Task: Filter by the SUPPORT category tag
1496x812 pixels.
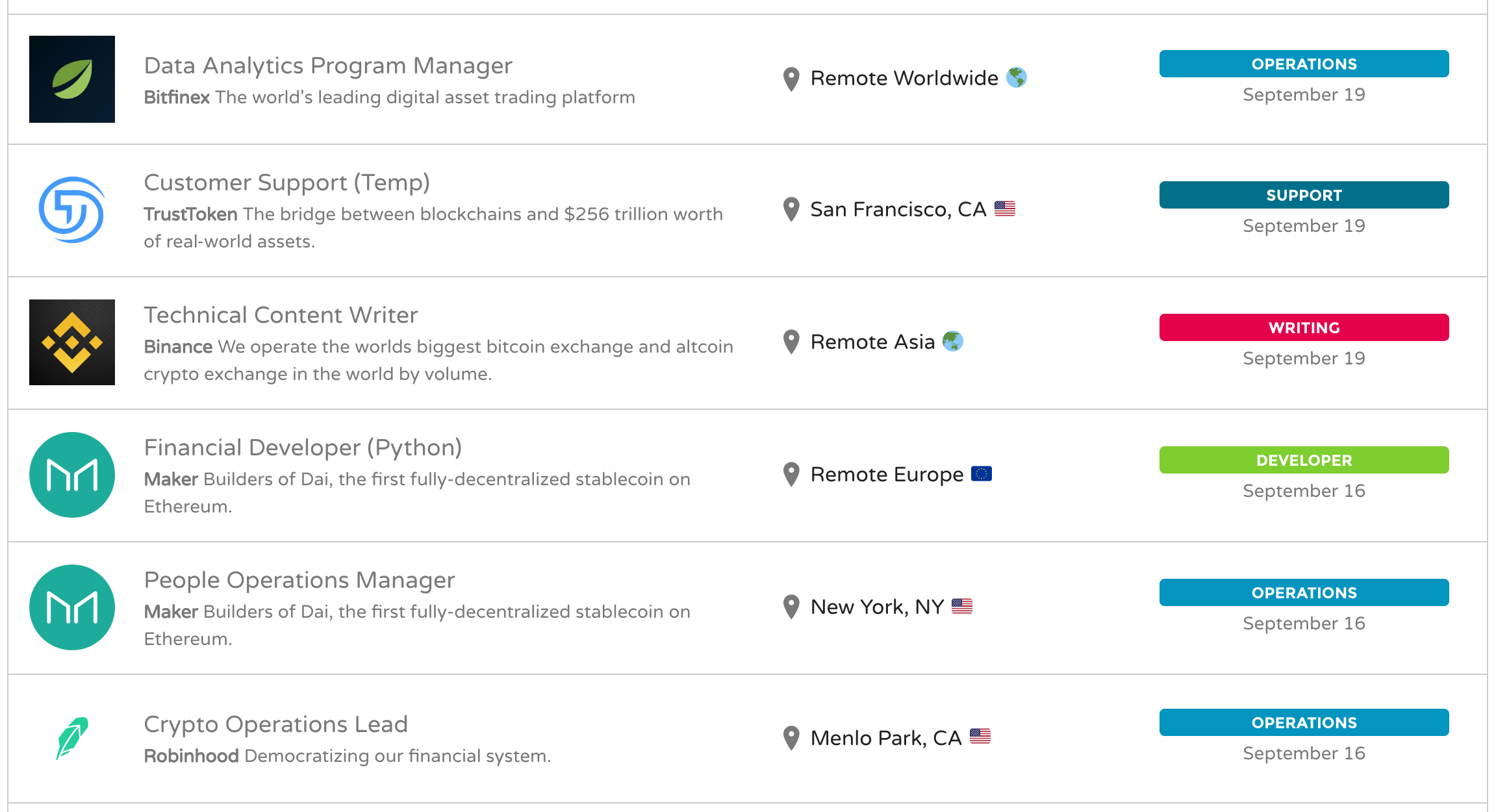Action: 1304,195
